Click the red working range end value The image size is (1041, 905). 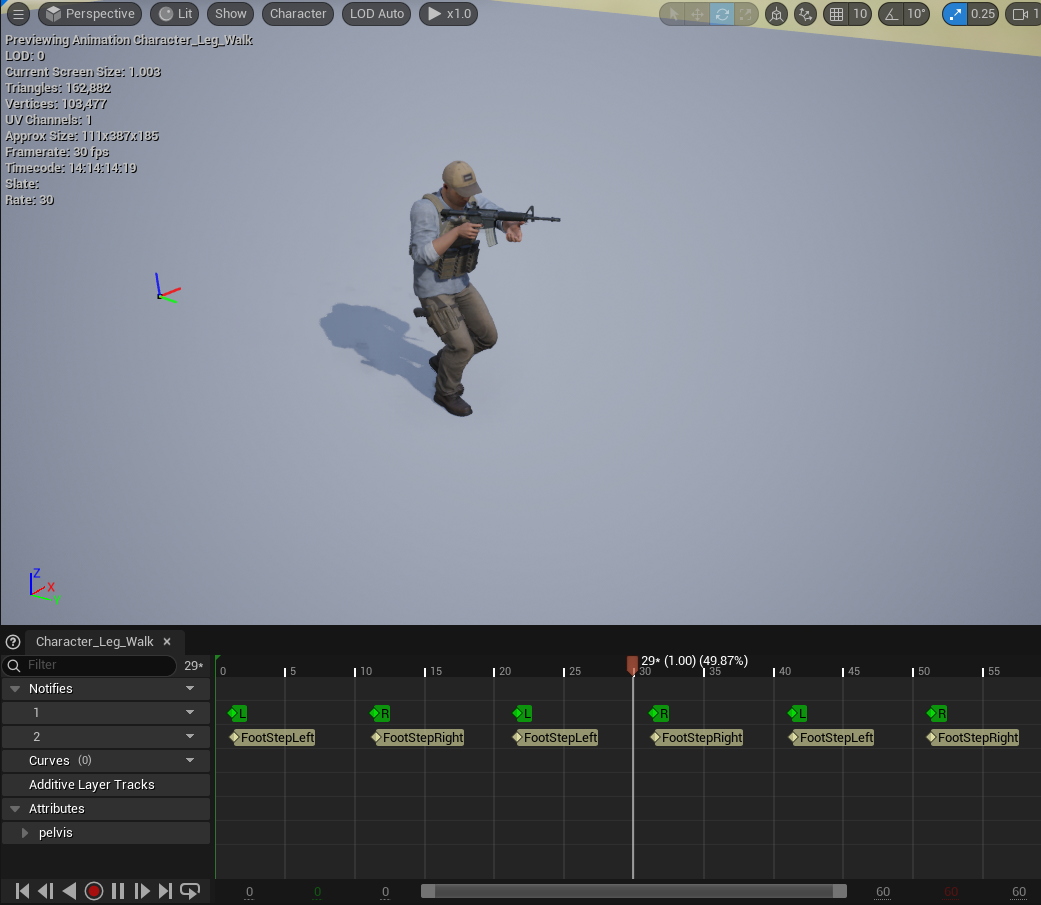pyautogui.click(x=951, y=892)
